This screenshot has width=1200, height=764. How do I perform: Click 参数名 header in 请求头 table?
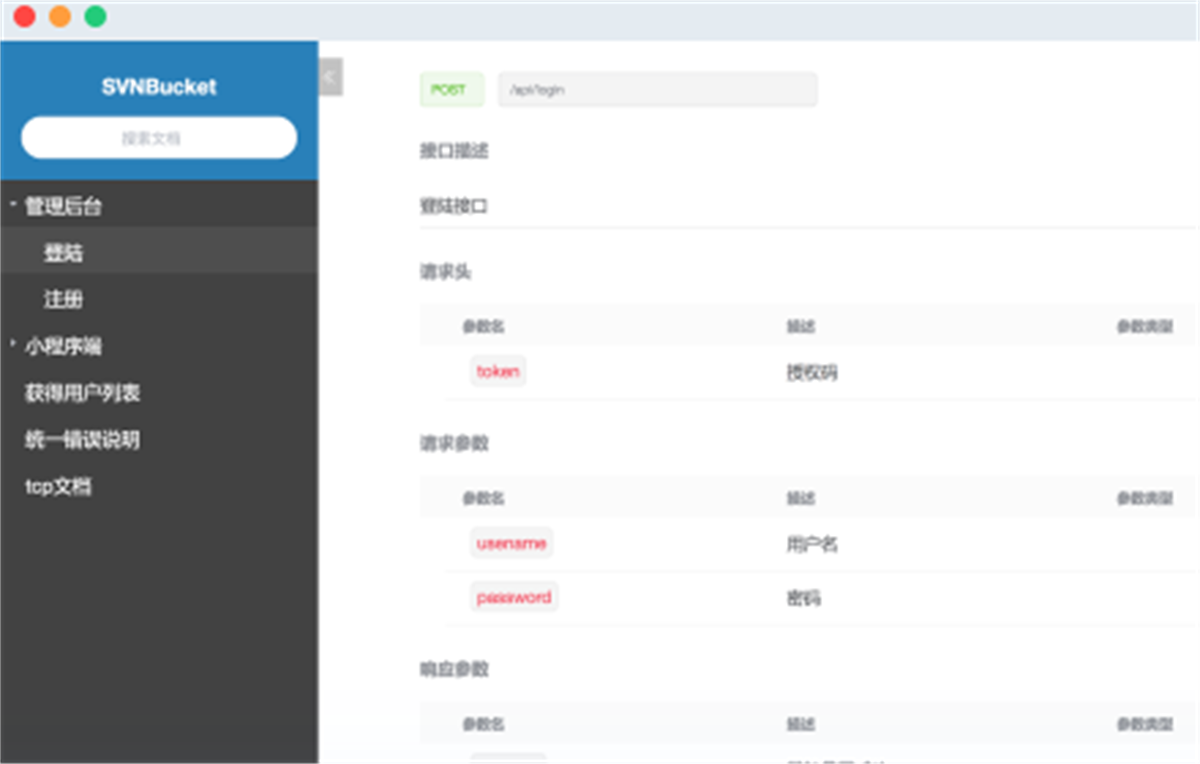pos(483,326)
